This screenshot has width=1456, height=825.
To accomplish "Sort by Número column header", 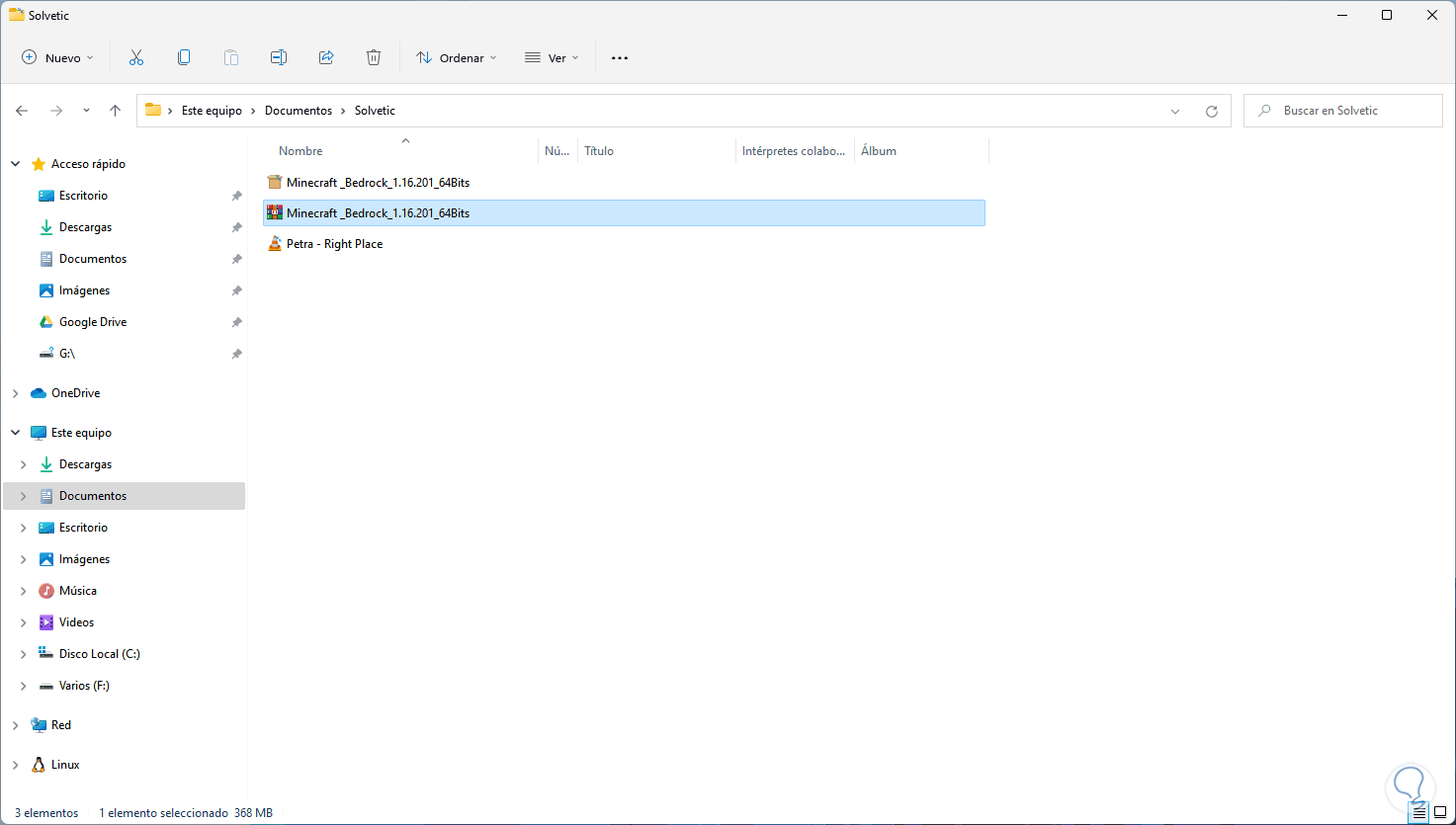I will point(558,151).
